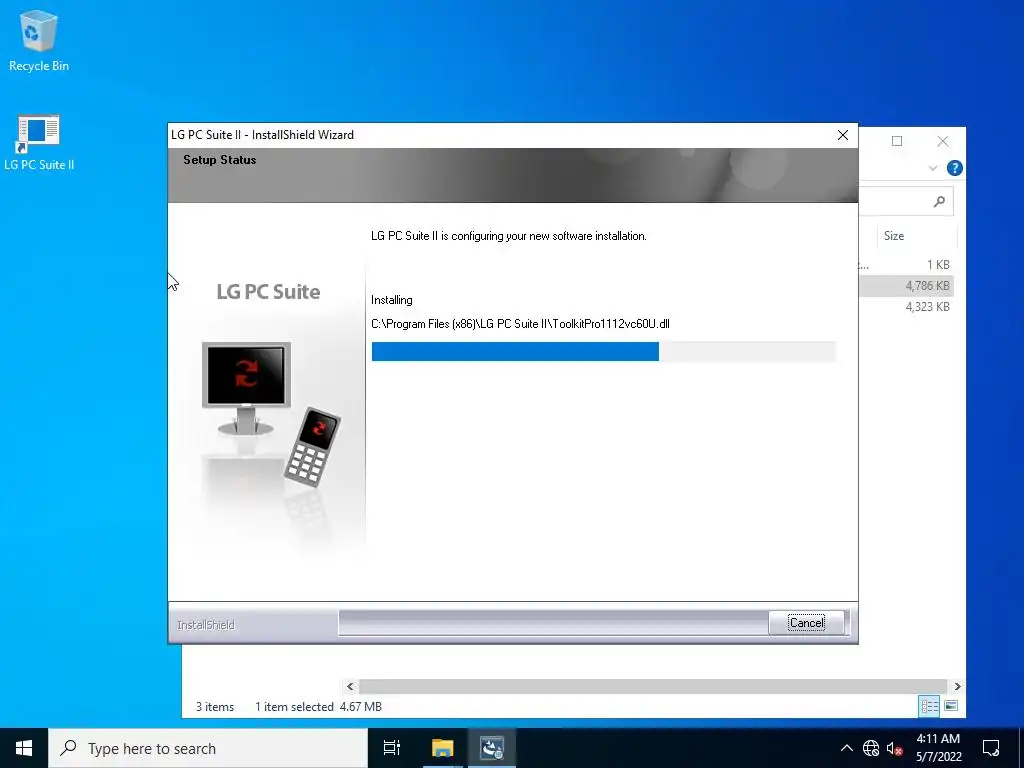Click the muted volume tray icon
Screen dimensions: 1024x768
[895, 748]
